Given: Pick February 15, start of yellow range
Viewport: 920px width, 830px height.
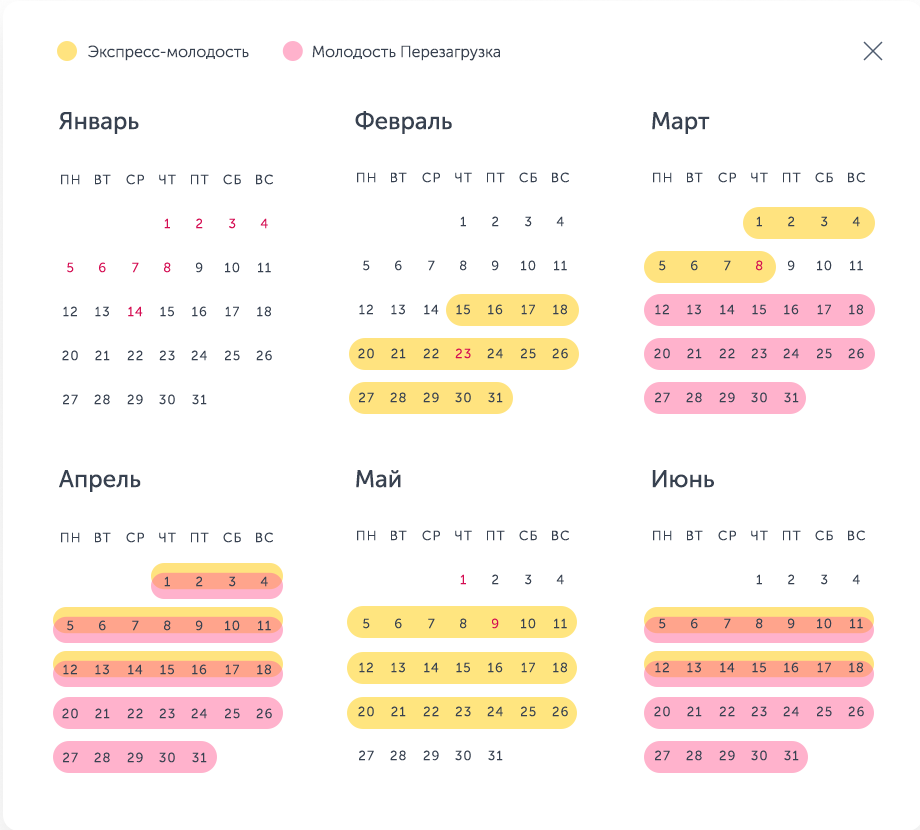Looking at the screenshot, I should pyautogui.click(x=463, y=310).
